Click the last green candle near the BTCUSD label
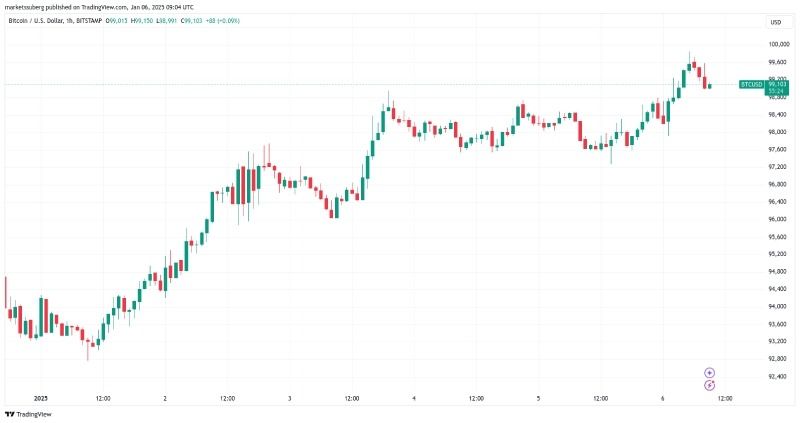The image size is (800, 423). pos(710,86)
